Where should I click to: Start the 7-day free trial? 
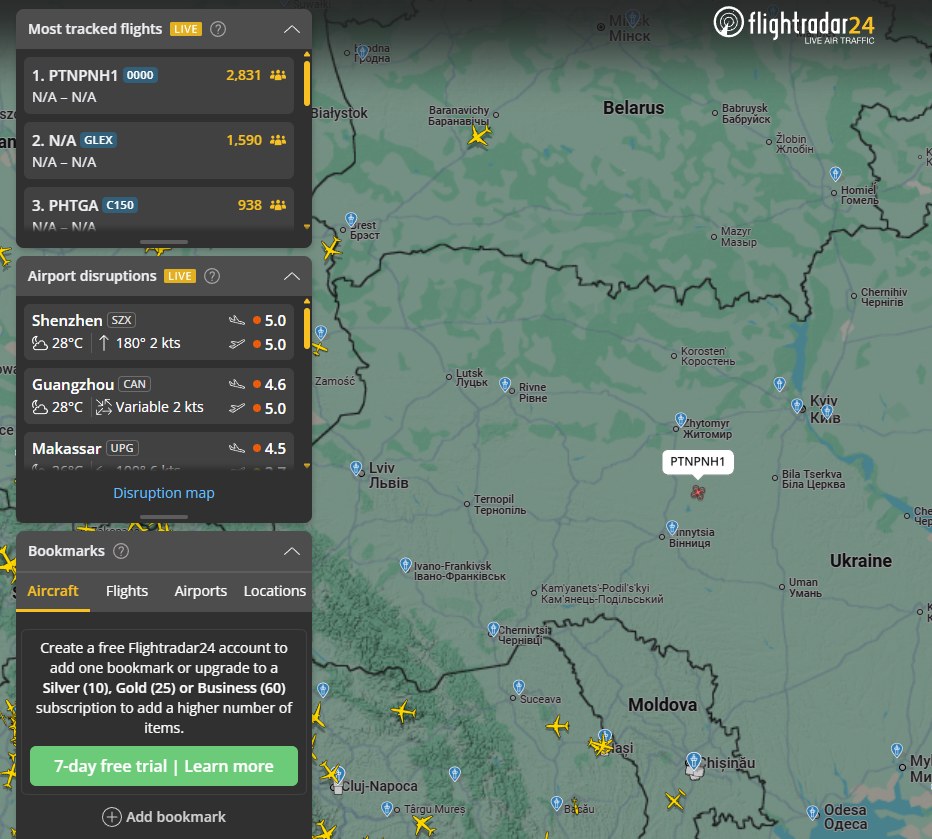pyautogui.click(x=164, y=767)
